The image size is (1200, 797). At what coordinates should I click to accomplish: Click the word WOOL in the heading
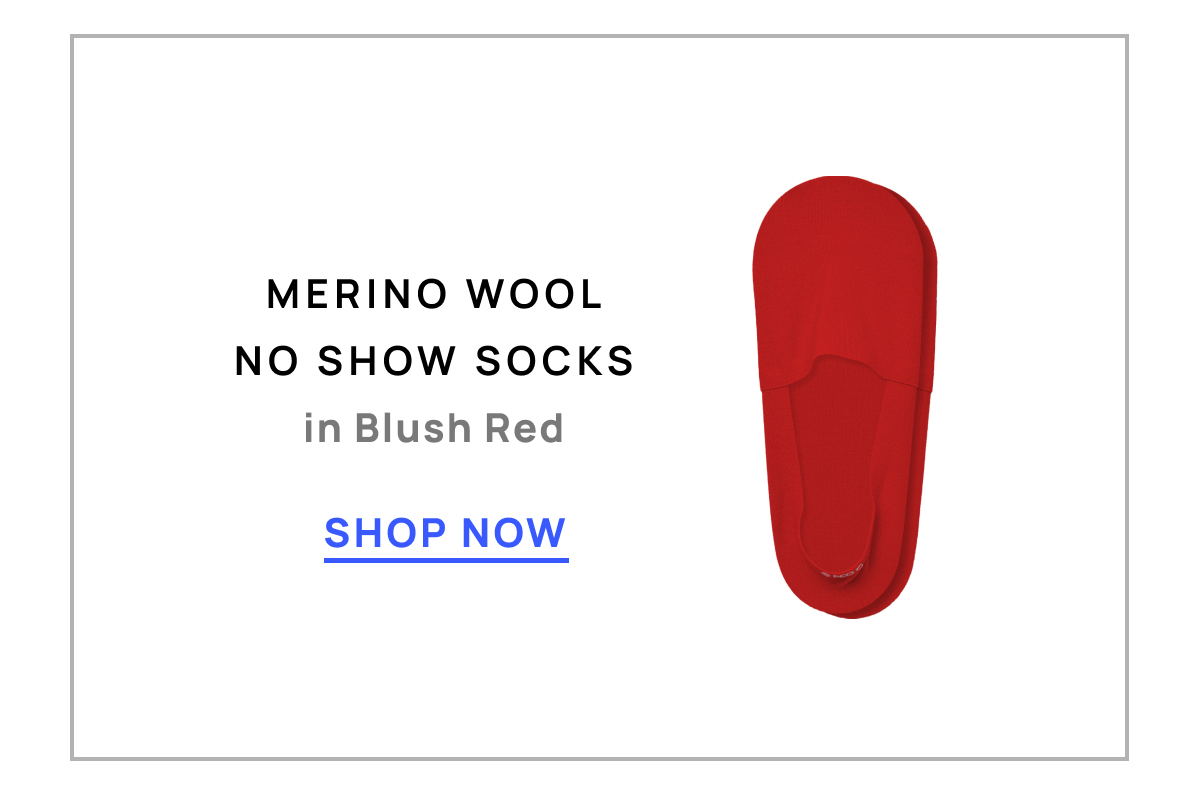point(536,294)
